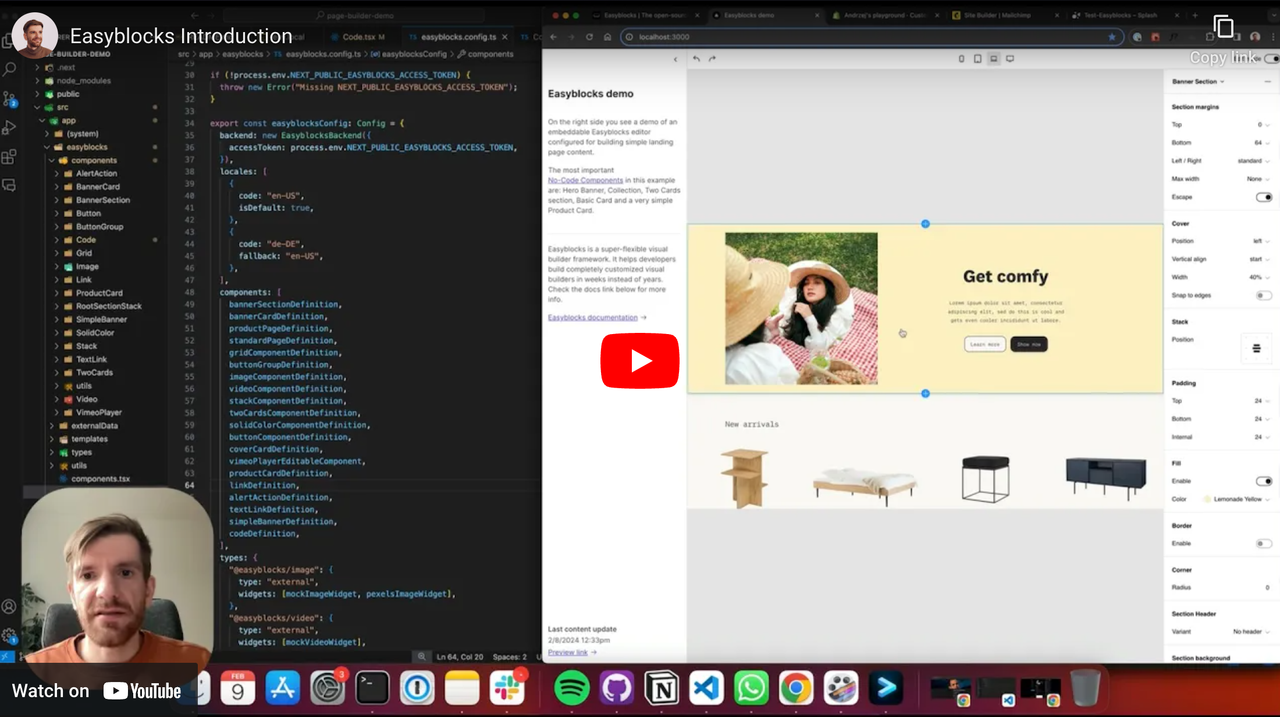Viewport: 1280px width, 717px height.
Task: Open Watch on YouTube link
Action: coord(97,691)
